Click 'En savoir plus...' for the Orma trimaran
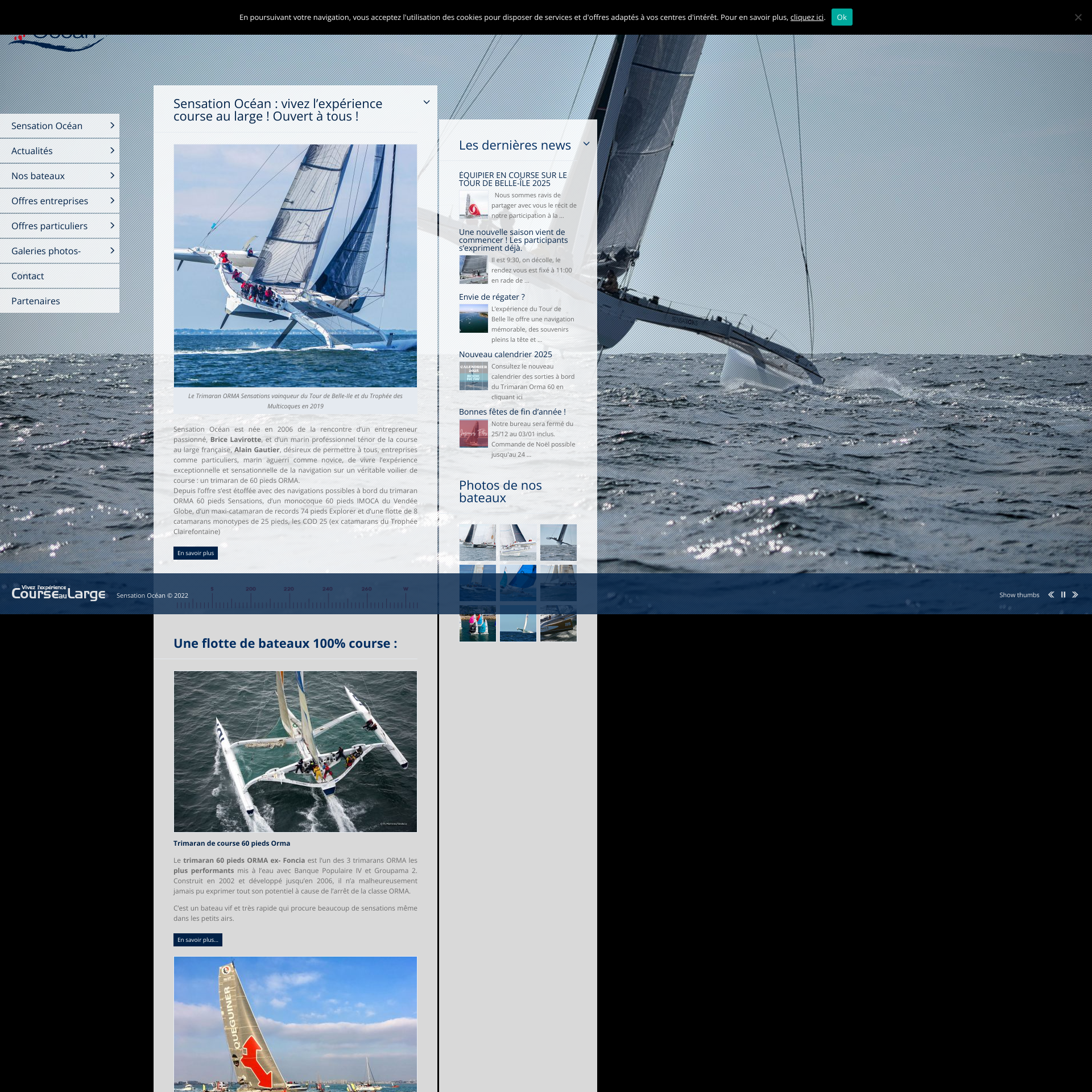The width and height of the screenshot is (1092, 1092). point(198,940)
